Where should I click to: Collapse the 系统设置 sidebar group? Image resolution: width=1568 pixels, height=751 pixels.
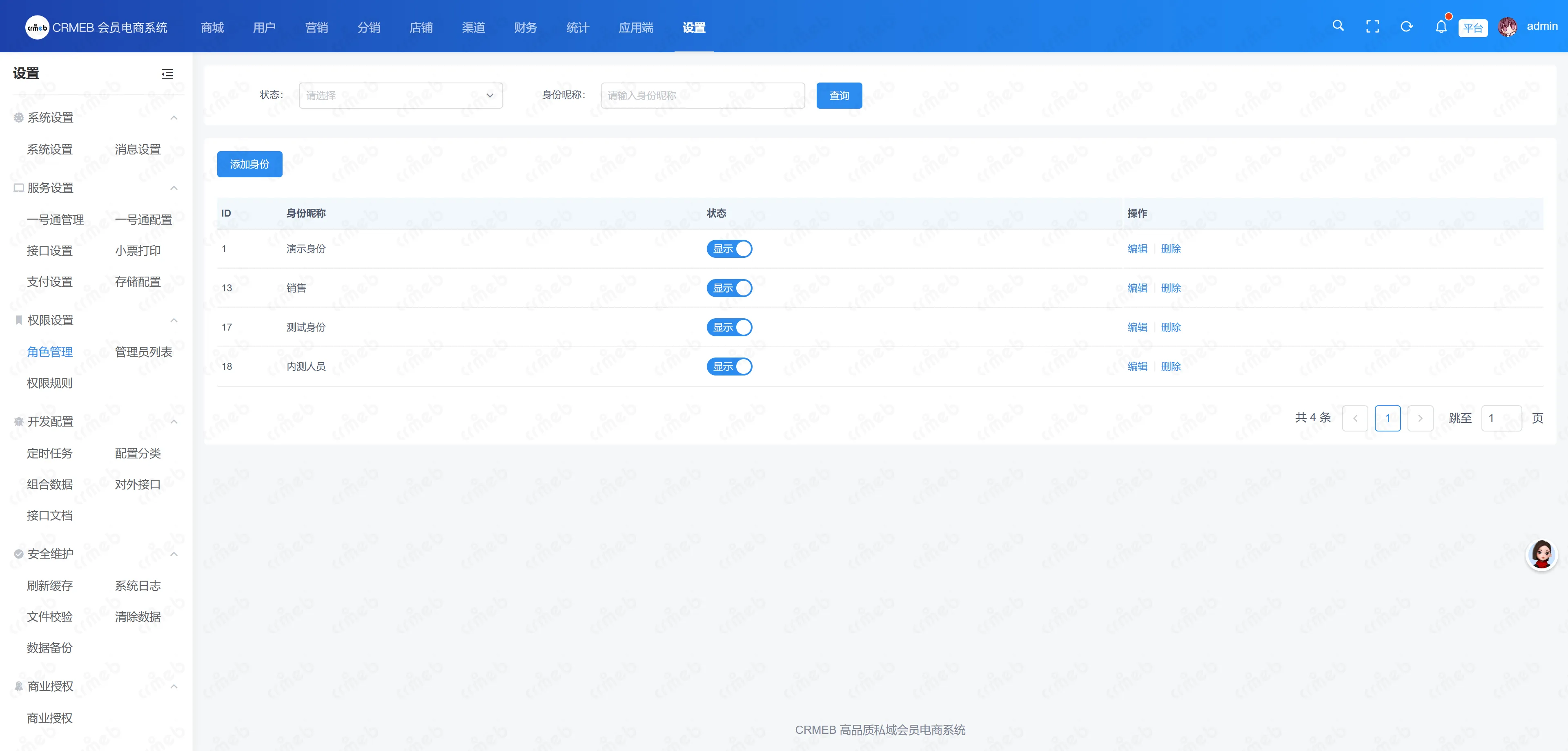[x=174, y=118]
